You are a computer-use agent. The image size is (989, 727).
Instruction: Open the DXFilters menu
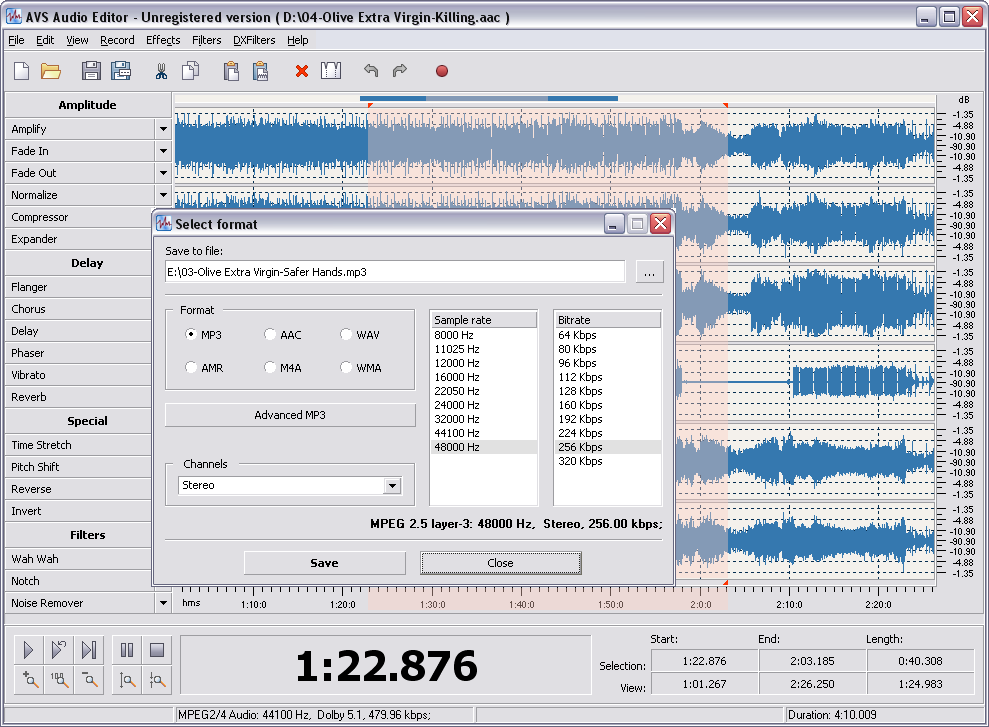coord(254,40)
